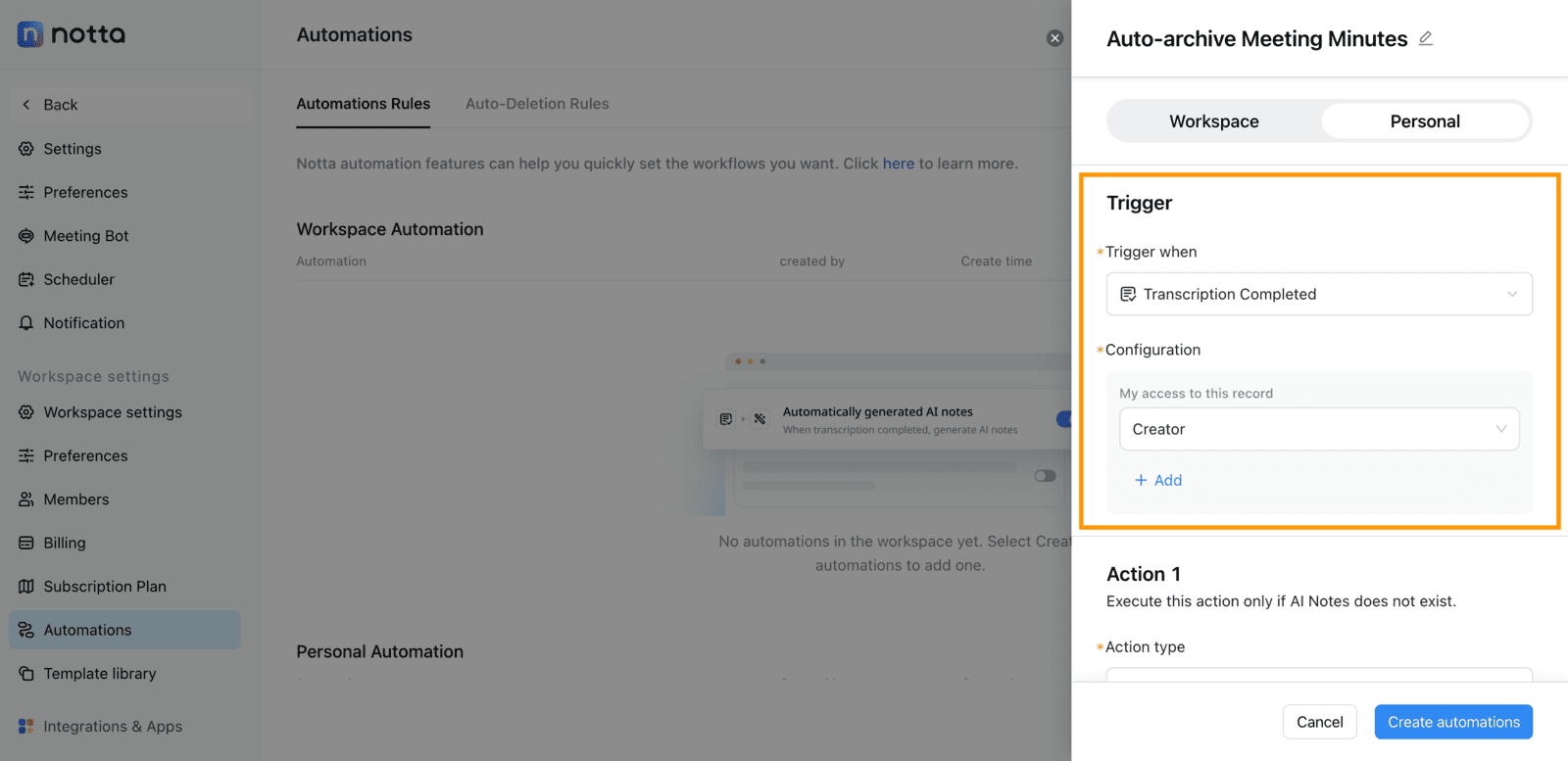
Task: Open the Members menu item
Action: coord(125,499)
